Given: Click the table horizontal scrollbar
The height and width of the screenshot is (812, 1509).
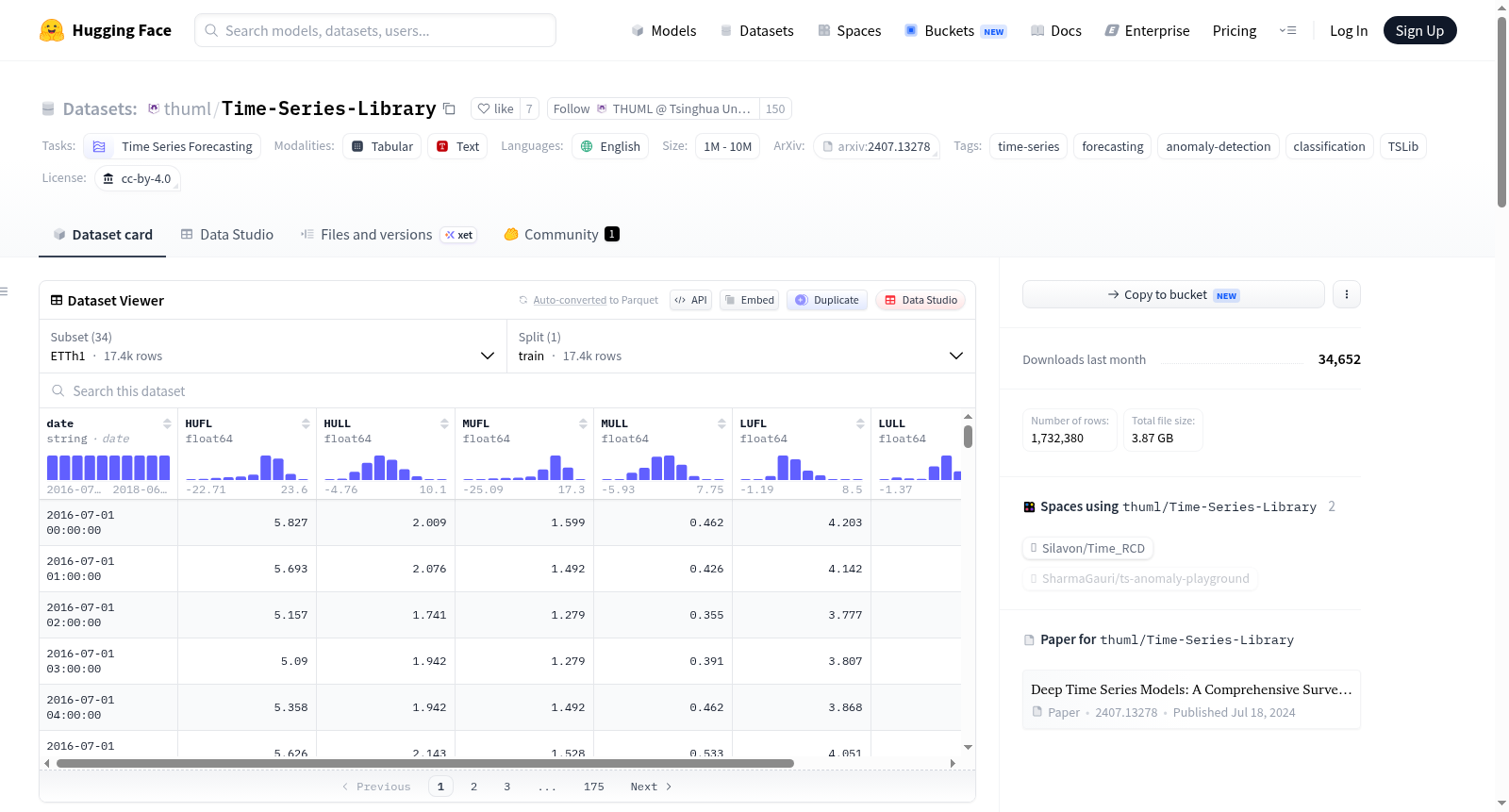Looking at the screenshot, I should click(425, 763).
